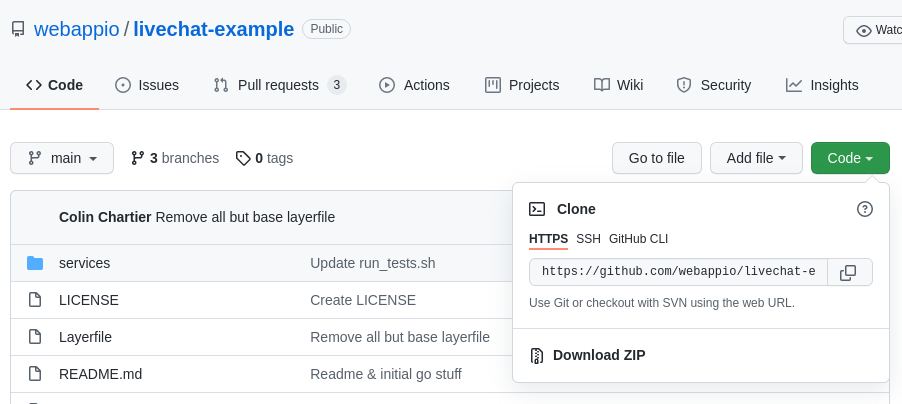Go to the Actions tab
The height and width of the screenshot is (404, 902).
click(x=414, y=85)
